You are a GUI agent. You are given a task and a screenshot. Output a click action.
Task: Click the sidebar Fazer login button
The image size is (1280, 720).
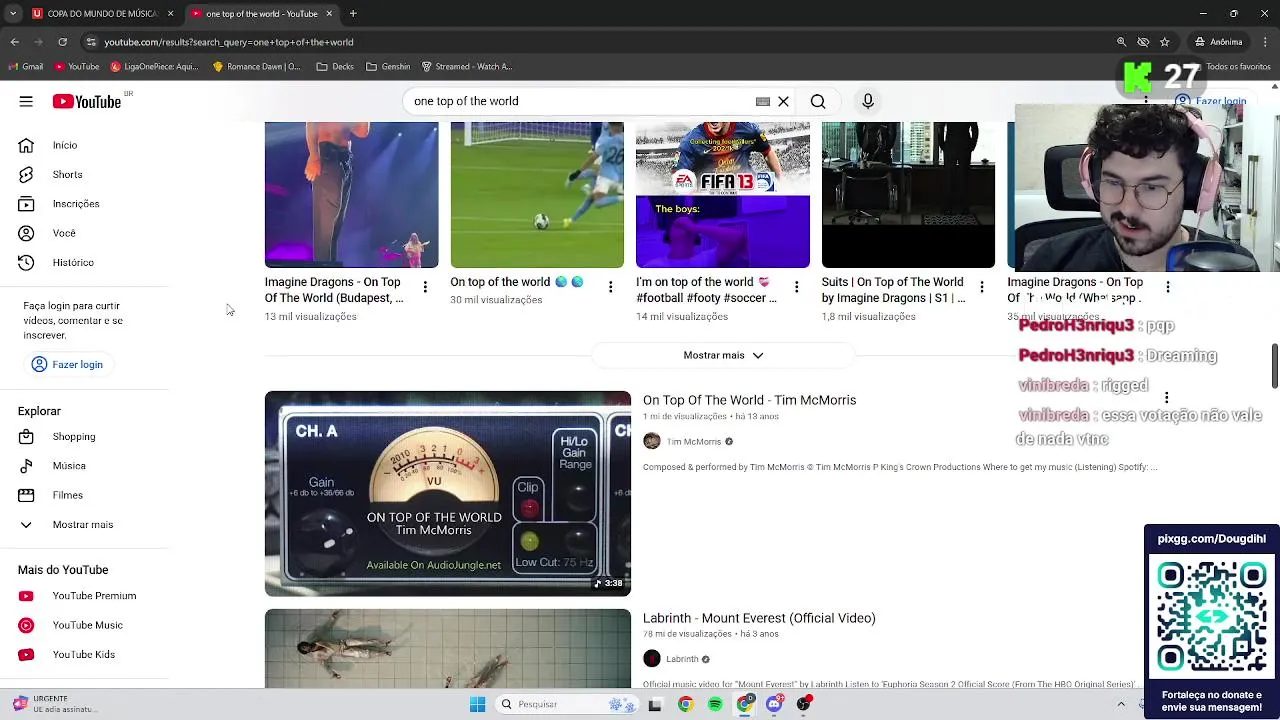pyautogui.click(x=67, y=364)
